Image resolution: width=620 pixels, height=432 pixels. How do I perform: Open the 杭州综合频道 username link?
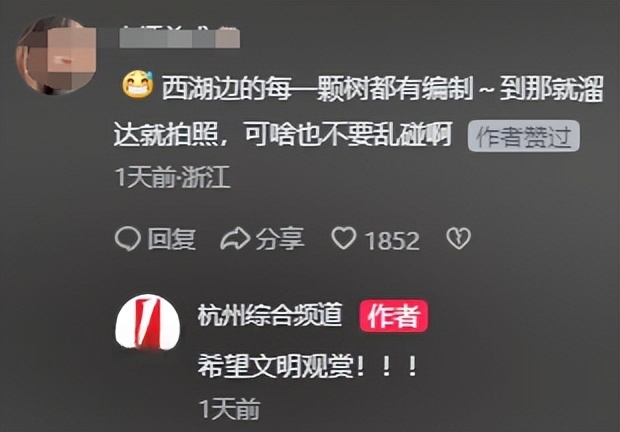(x=270, y=315)
